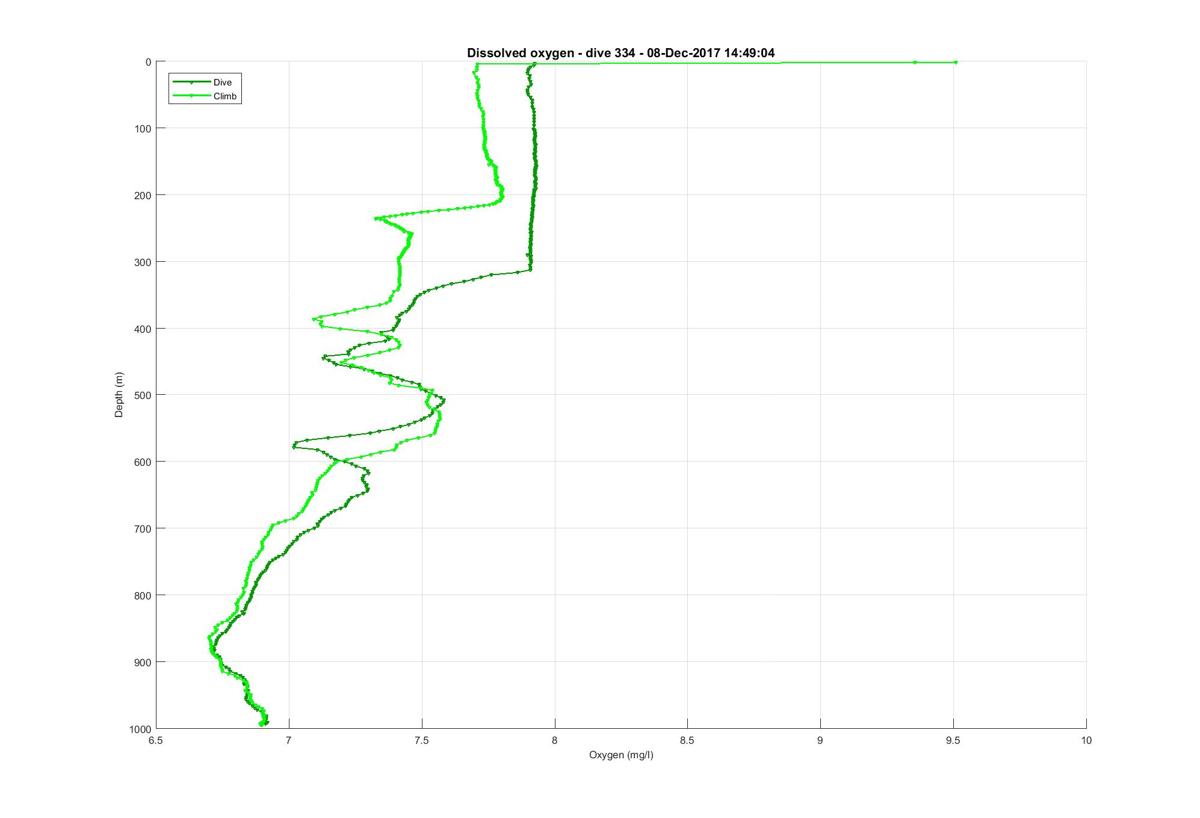Click x-axis tick label 9
This screenshot has height=818, width=1200.
[x=820, y=740]
